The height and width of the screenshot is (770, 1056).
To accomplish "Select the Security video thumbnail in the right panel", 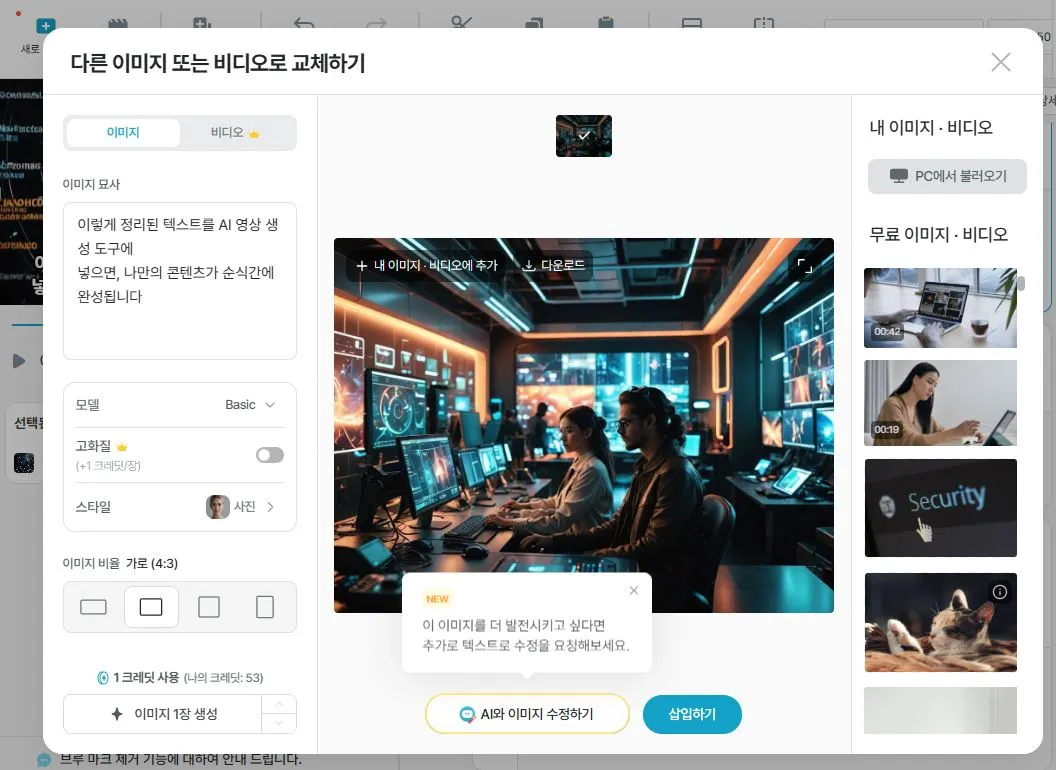I will tap(940, 507).
